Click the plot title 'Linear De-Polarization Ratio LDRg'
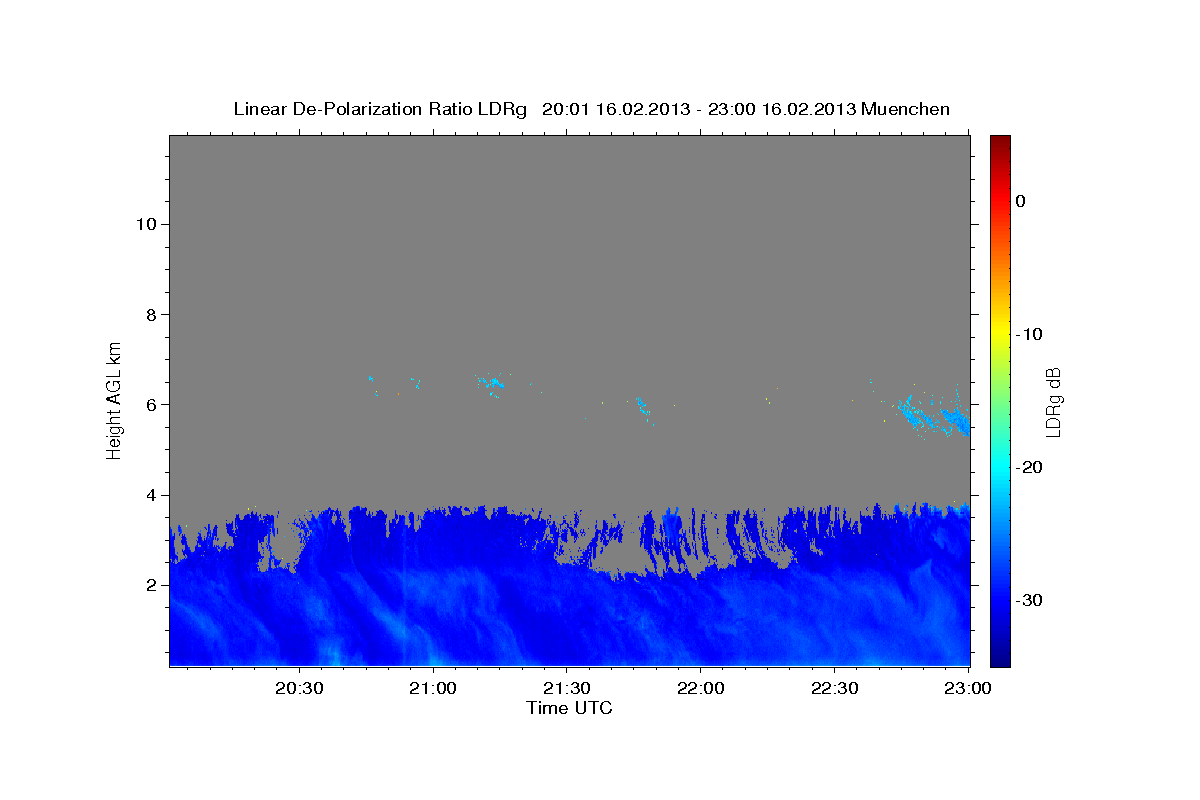 tap(380, 109)
